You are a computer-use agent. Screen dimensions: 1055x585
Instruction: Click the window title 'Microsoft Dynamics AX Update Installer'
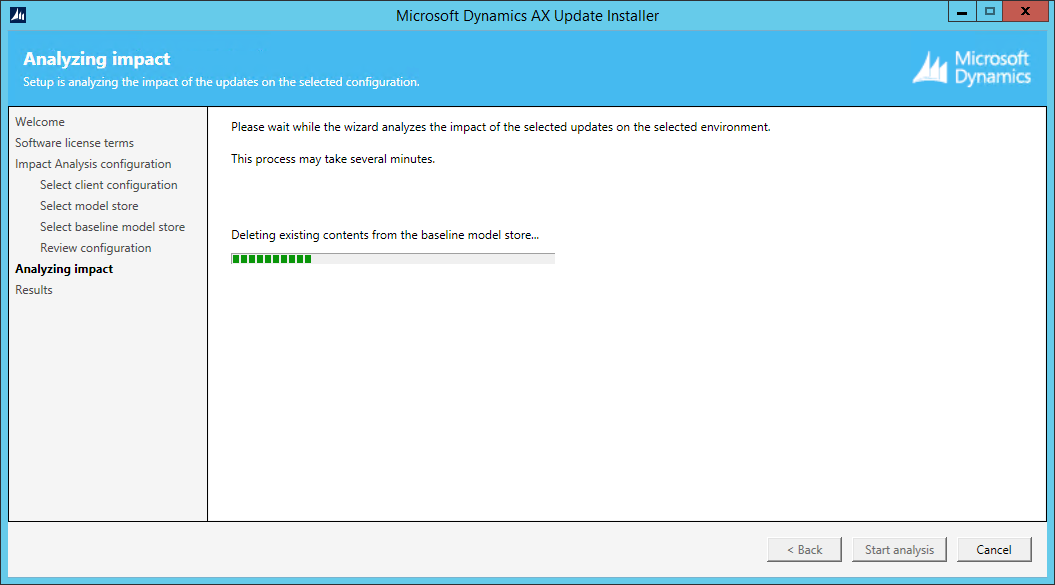click(x=528, y=15)
